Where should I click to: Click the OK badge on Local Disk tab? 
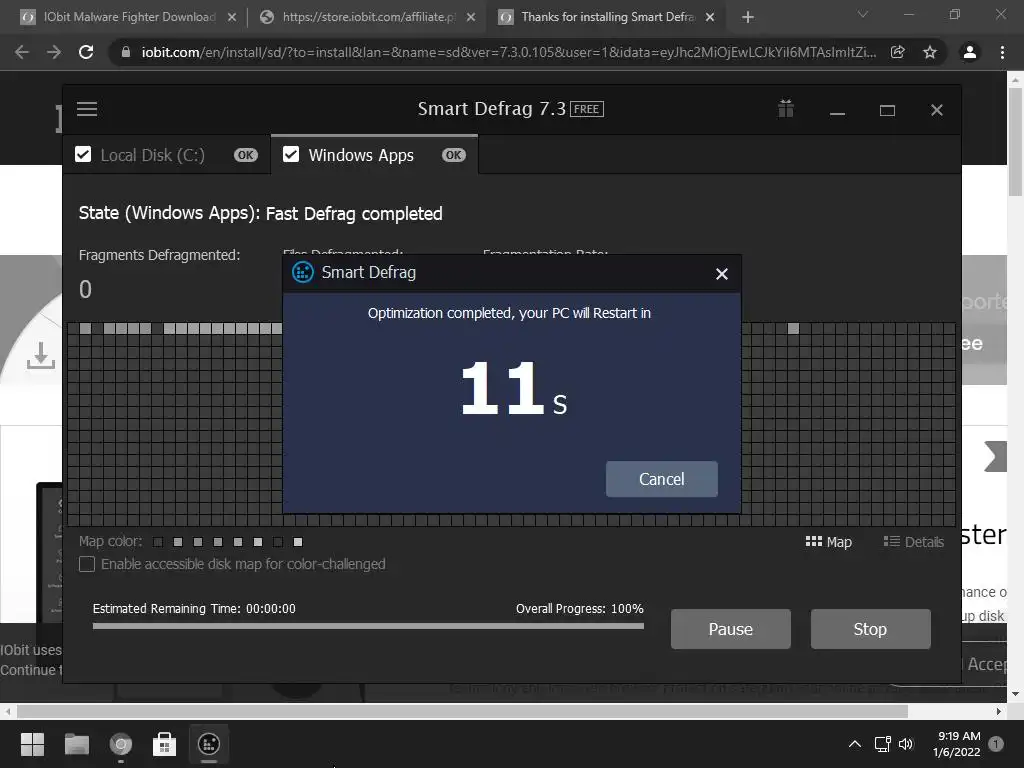point(246,155)
